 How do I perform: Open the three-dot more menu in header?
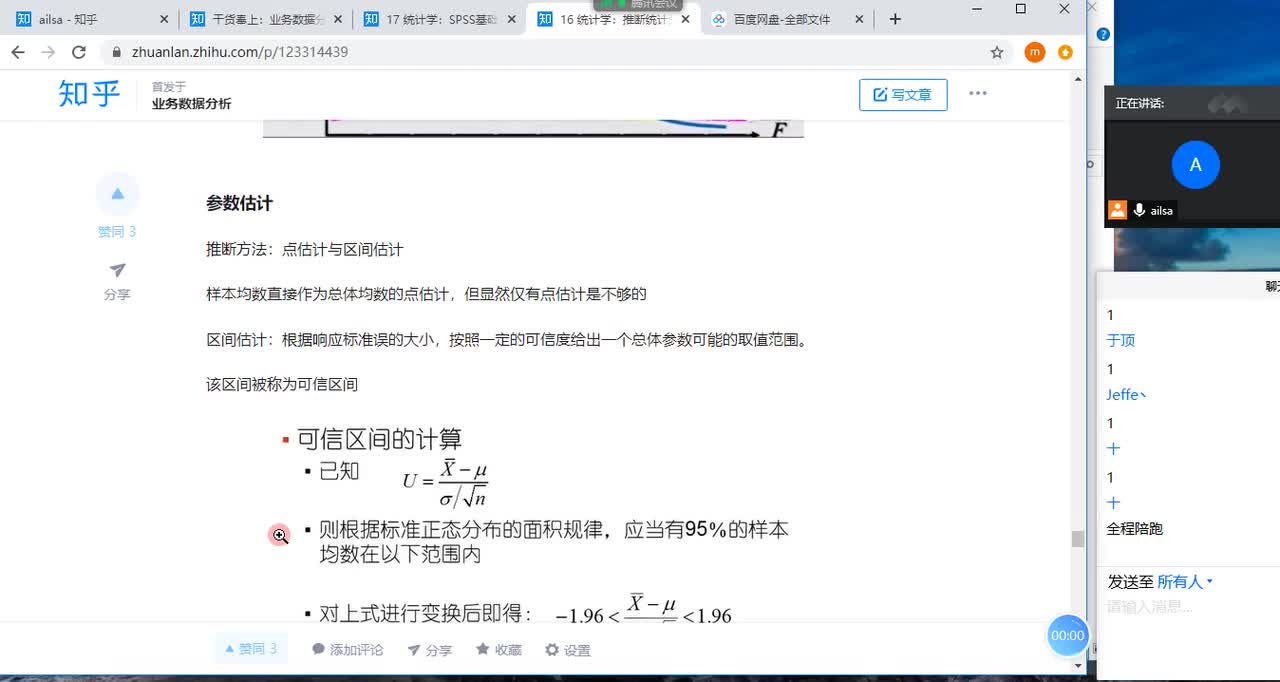tap(978, 93)
